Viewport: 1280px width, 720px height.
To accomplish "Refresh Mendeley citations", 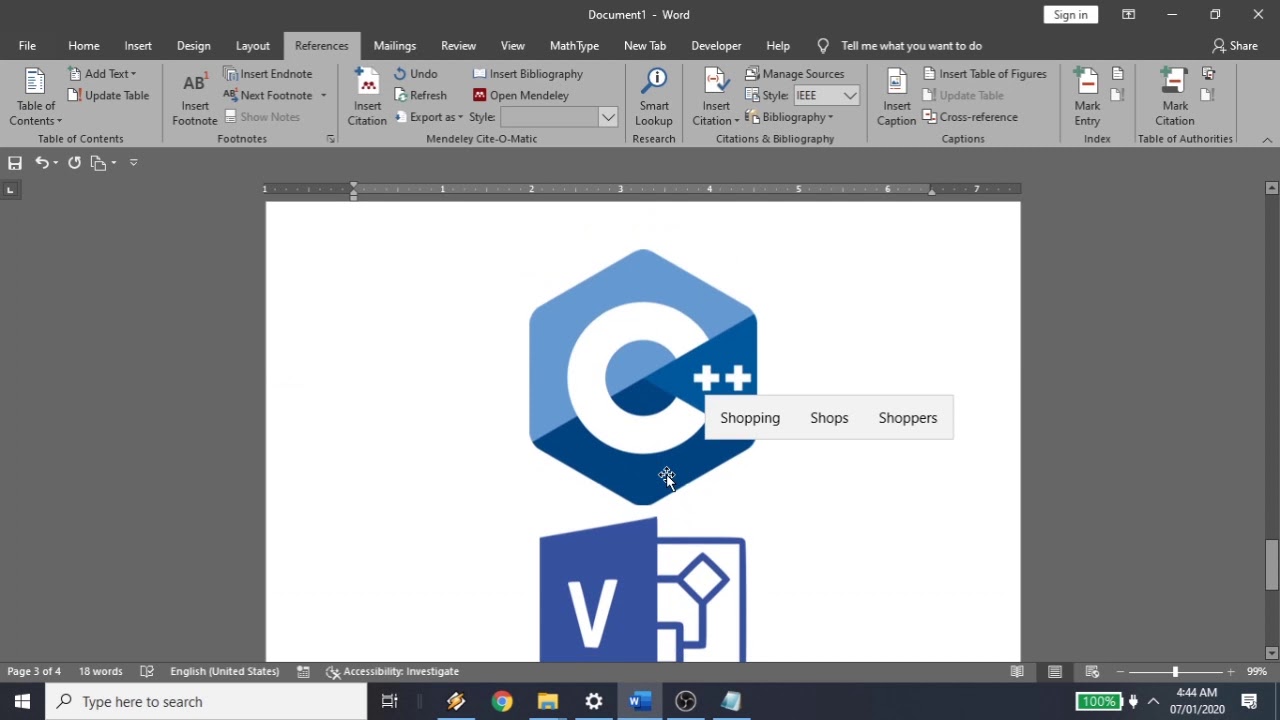I will click(x=420, y=95).
